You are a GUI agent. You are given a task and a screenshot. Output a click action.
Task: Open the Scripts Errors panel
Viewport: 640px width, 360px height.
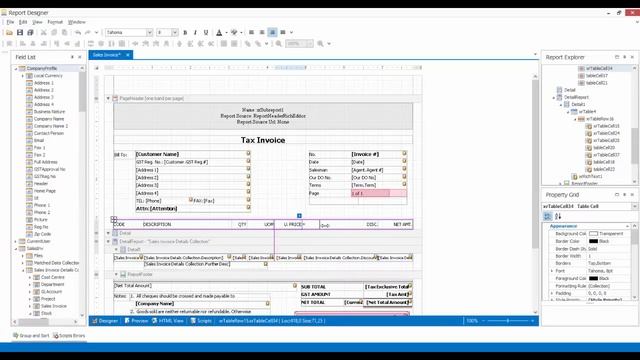[69, 336]
